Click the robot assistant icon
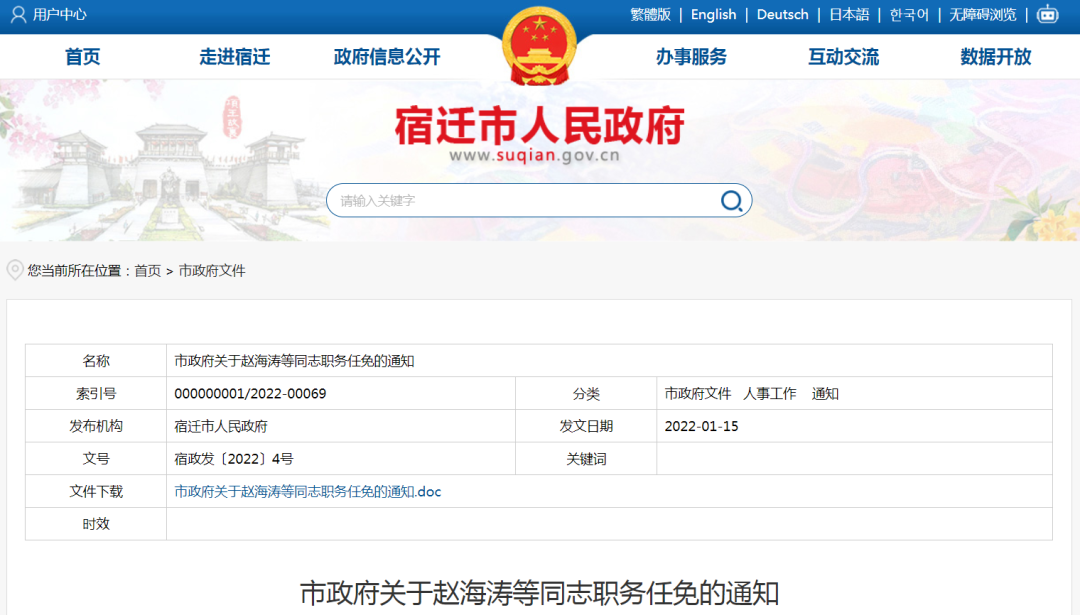This screenshot has width=1080, height=615. click(x=1047, y=14)
